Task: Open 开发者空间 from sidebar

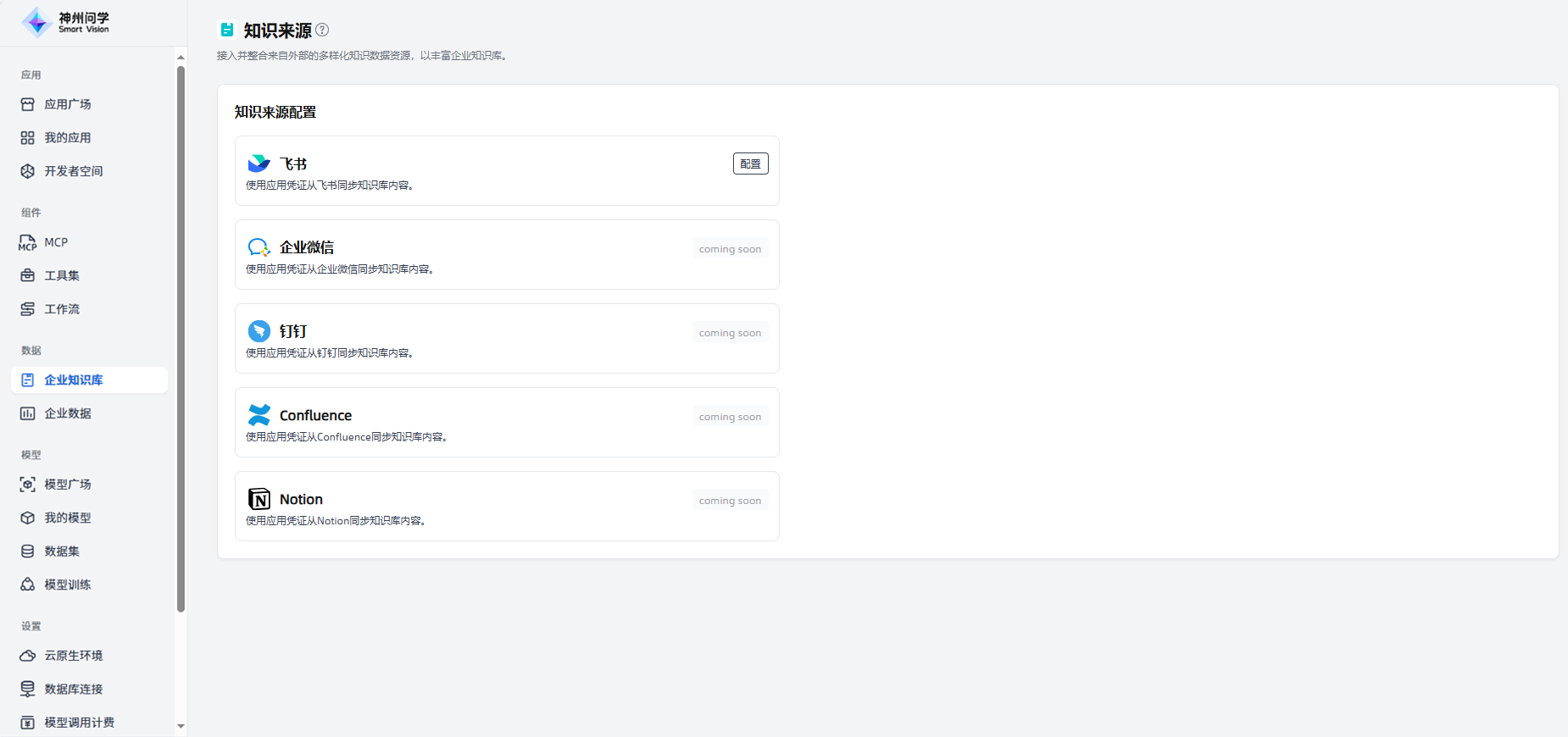Action: point(74,171)
